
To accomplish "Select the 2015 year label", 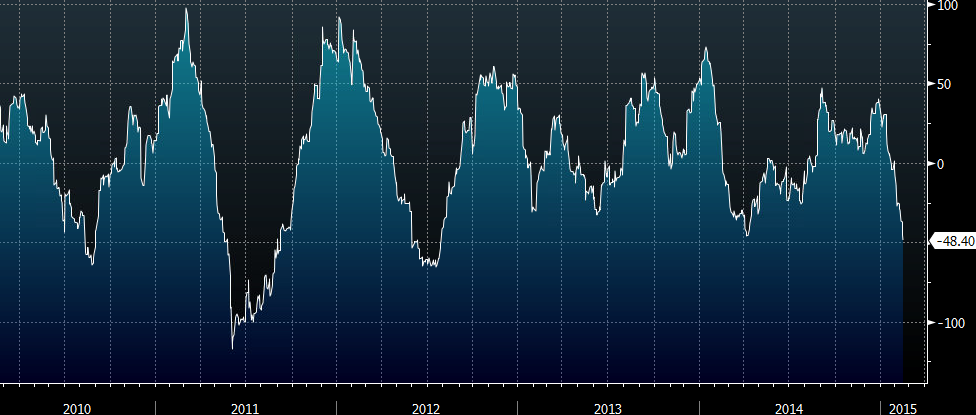I will (x=904, y=409).
